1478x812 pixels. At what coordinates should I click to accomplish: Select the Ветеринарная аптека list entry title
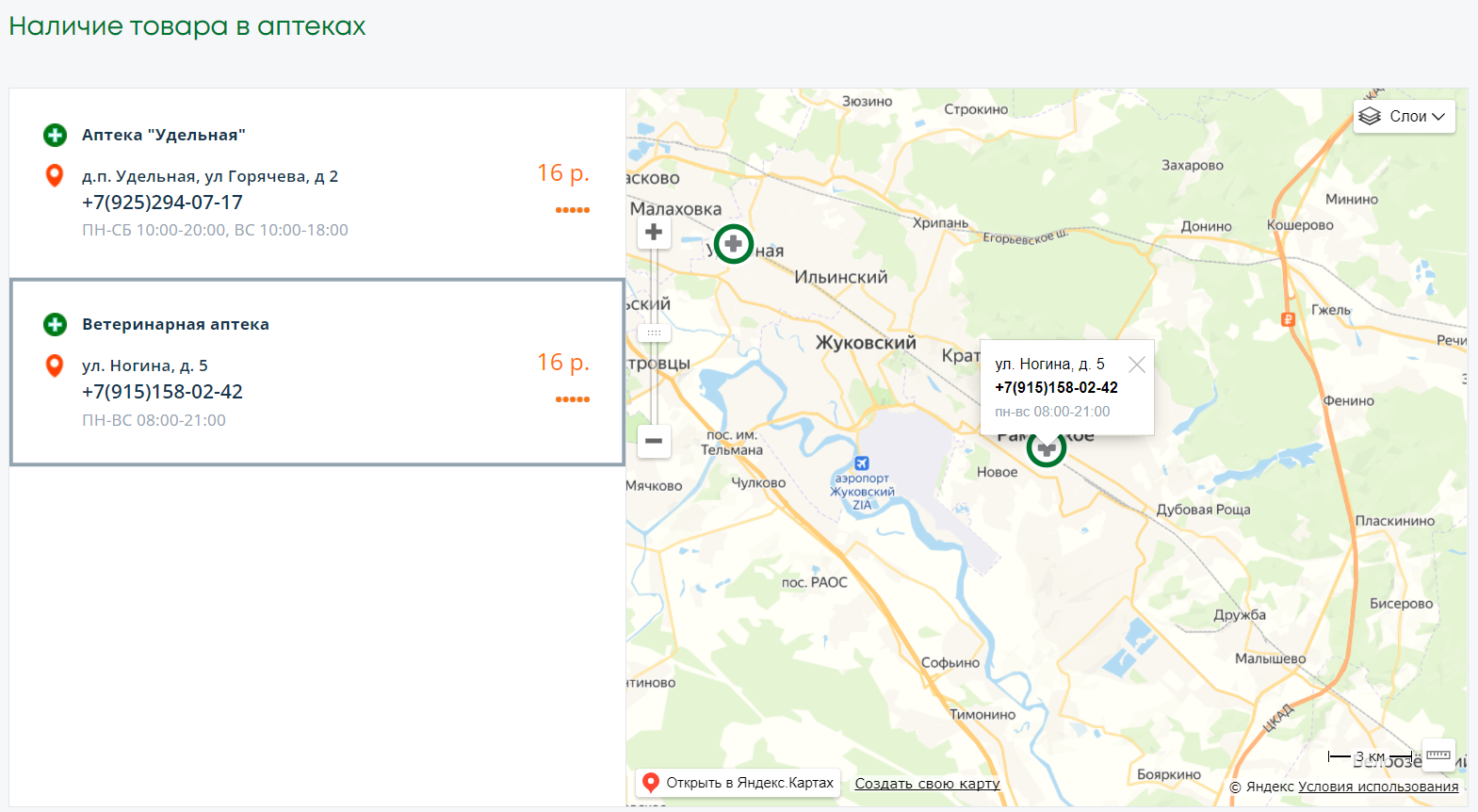coord(175,324)
